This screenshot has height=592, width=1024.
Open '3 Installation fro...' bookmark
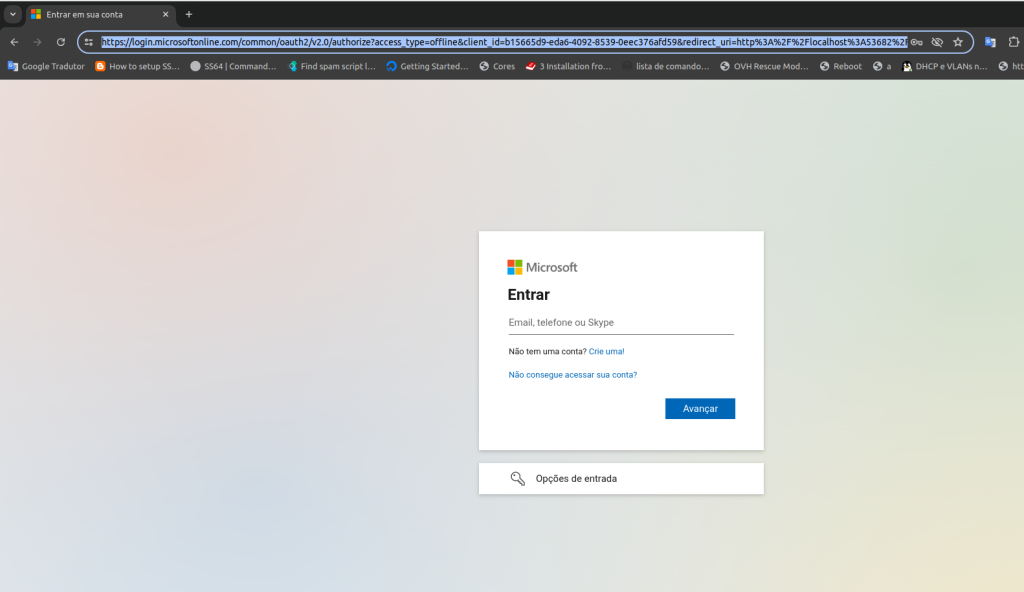coord(568,66)
